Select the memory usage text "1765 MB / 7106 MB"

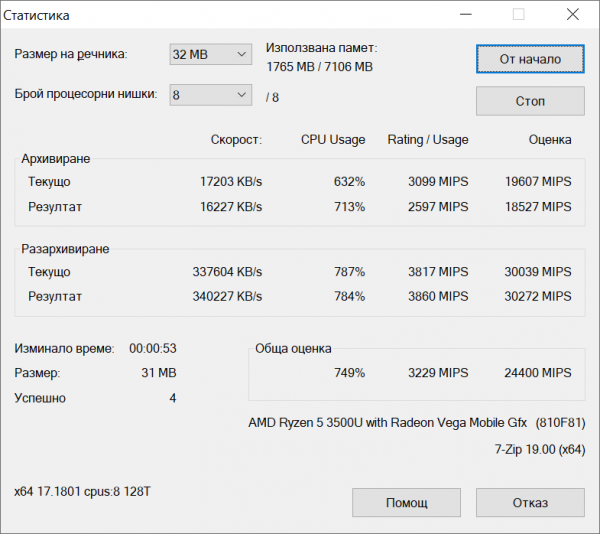coord(320,67)
